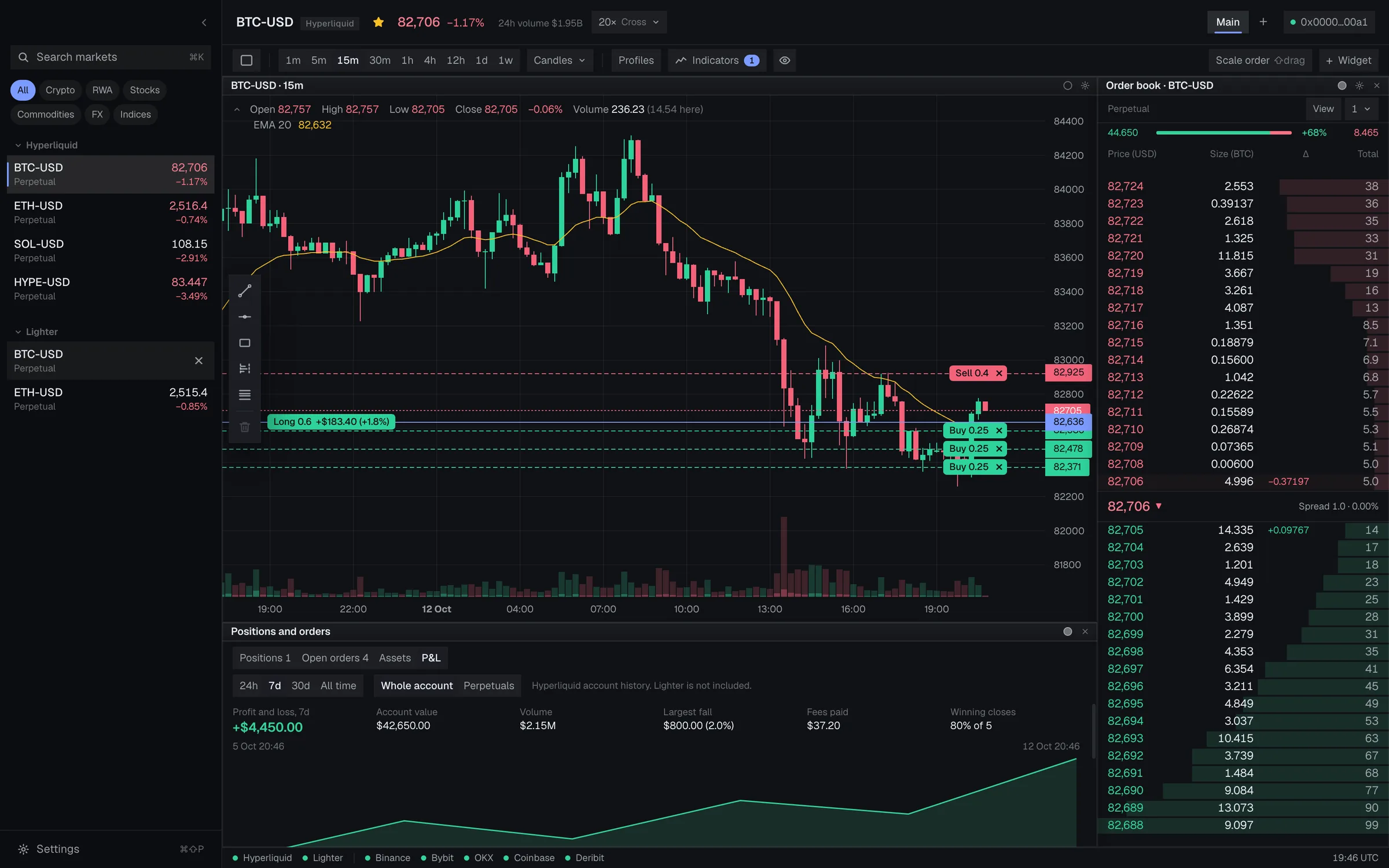
Task: Select SOL-USD perpetual market
Action: click(x=111, y=251)
